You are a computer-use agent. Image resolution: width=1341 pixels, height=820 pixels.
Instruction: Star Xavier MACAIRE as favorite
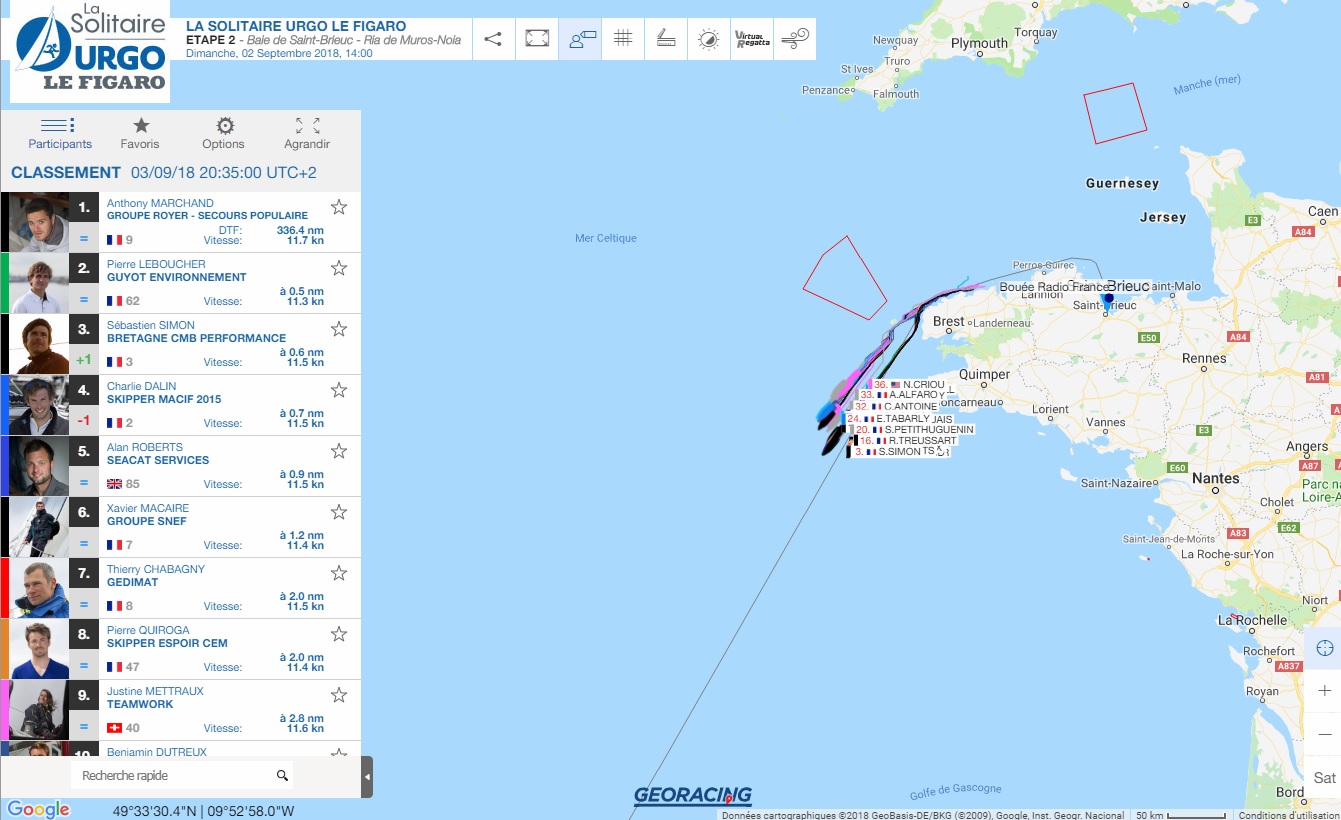click(x=339, y=512)
